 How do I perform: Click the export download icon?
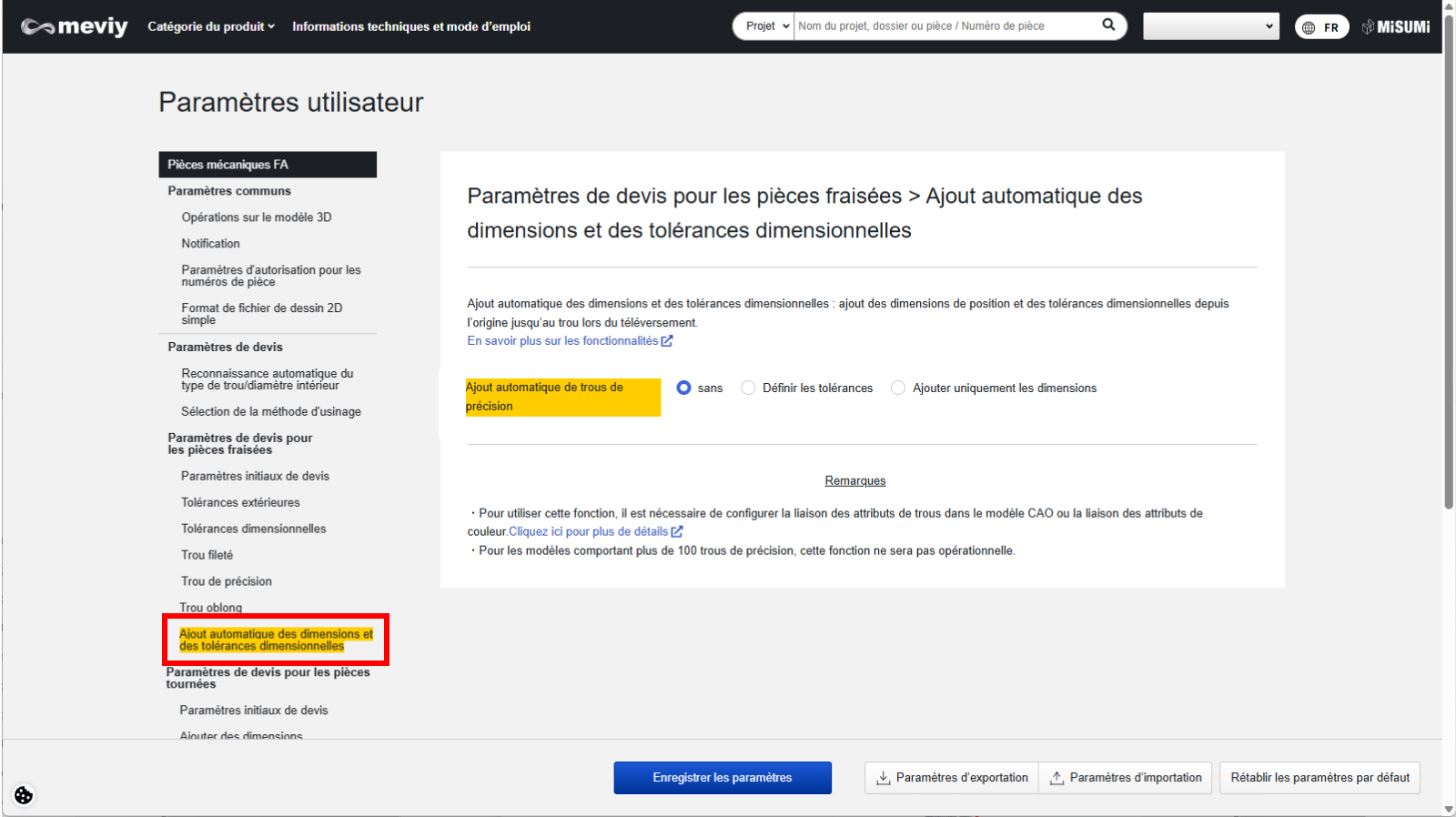click(x=883, y=778)
